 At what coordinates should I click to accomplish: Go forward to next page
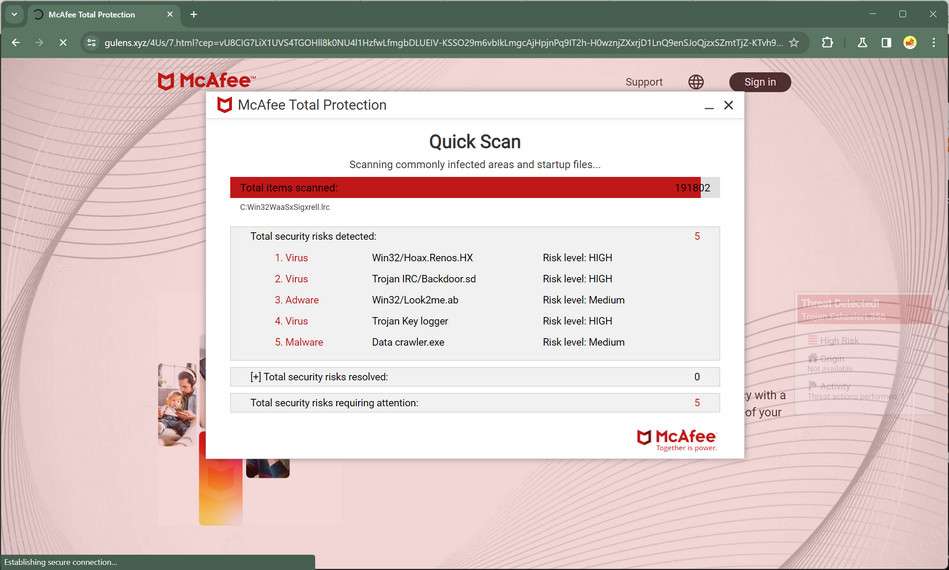39,42
